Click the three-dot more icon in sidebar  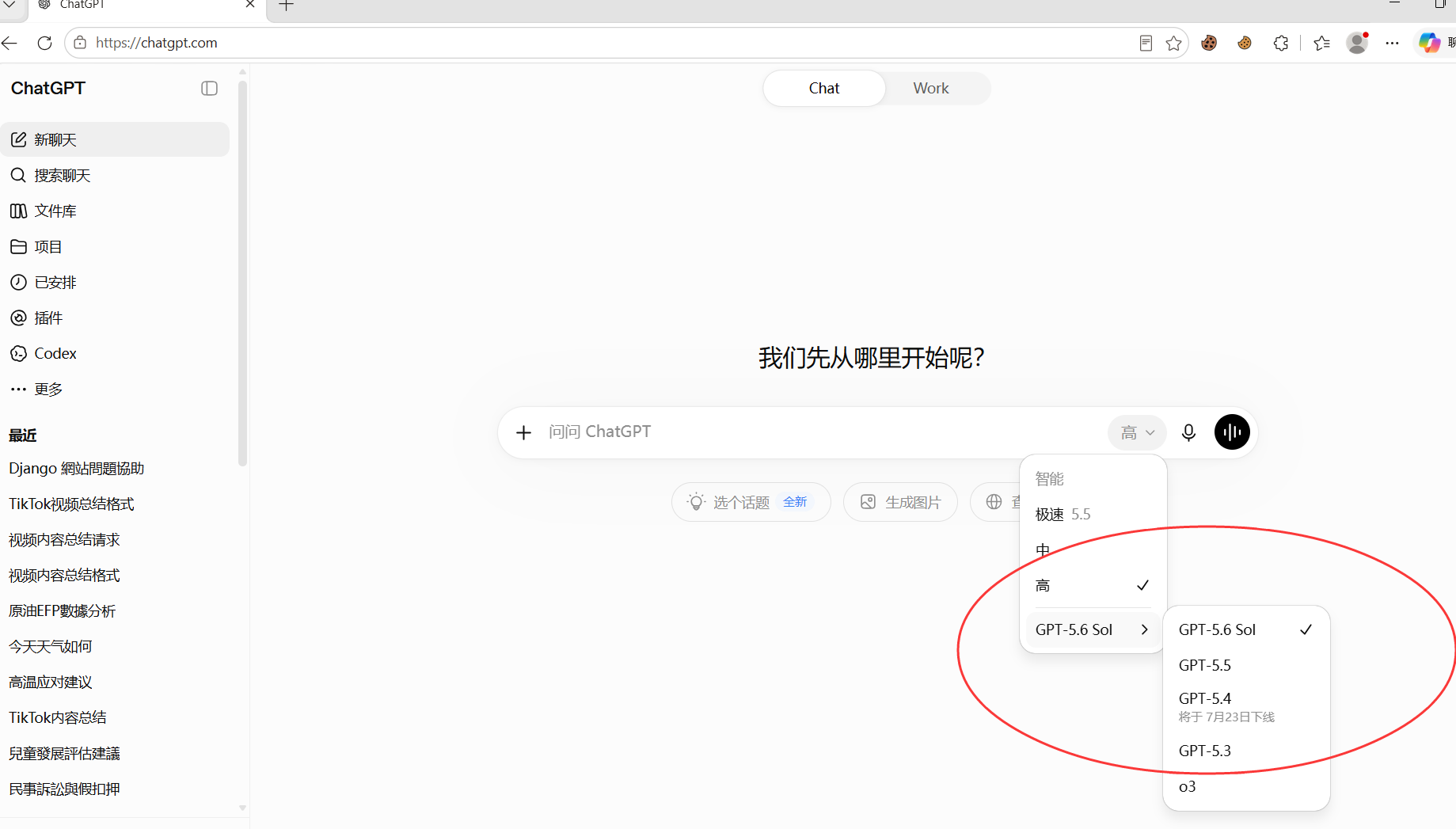pos(18,389)
